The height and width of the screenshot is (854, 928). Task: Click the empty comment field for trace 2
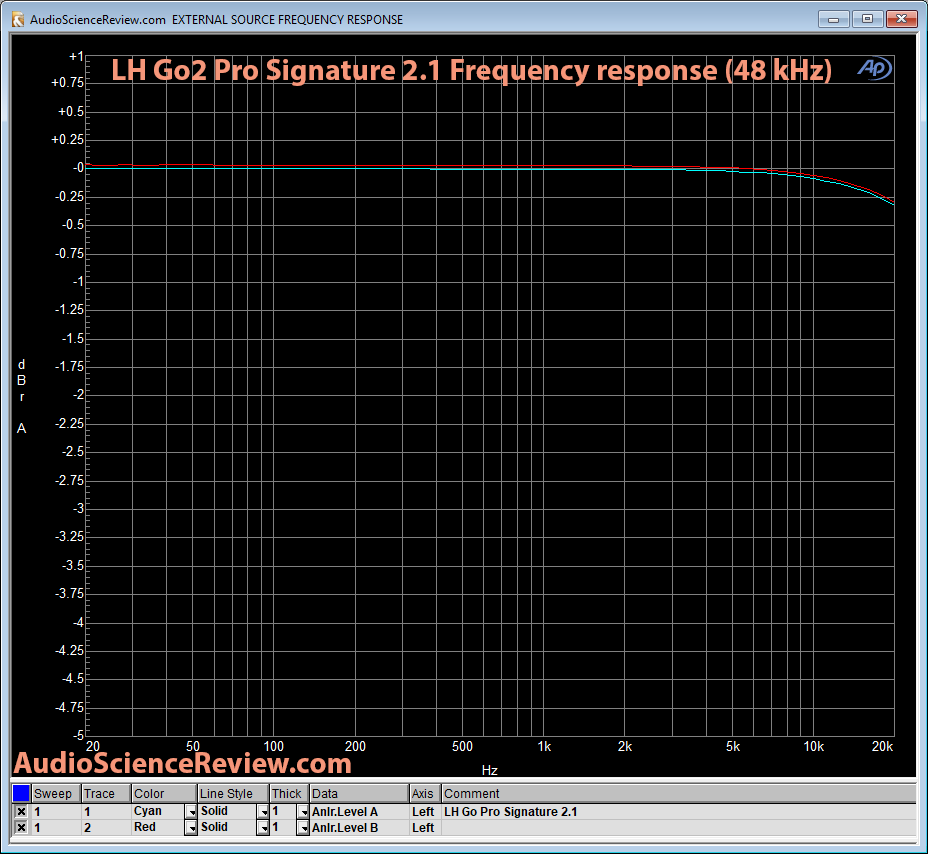click(x=678, y=828)
